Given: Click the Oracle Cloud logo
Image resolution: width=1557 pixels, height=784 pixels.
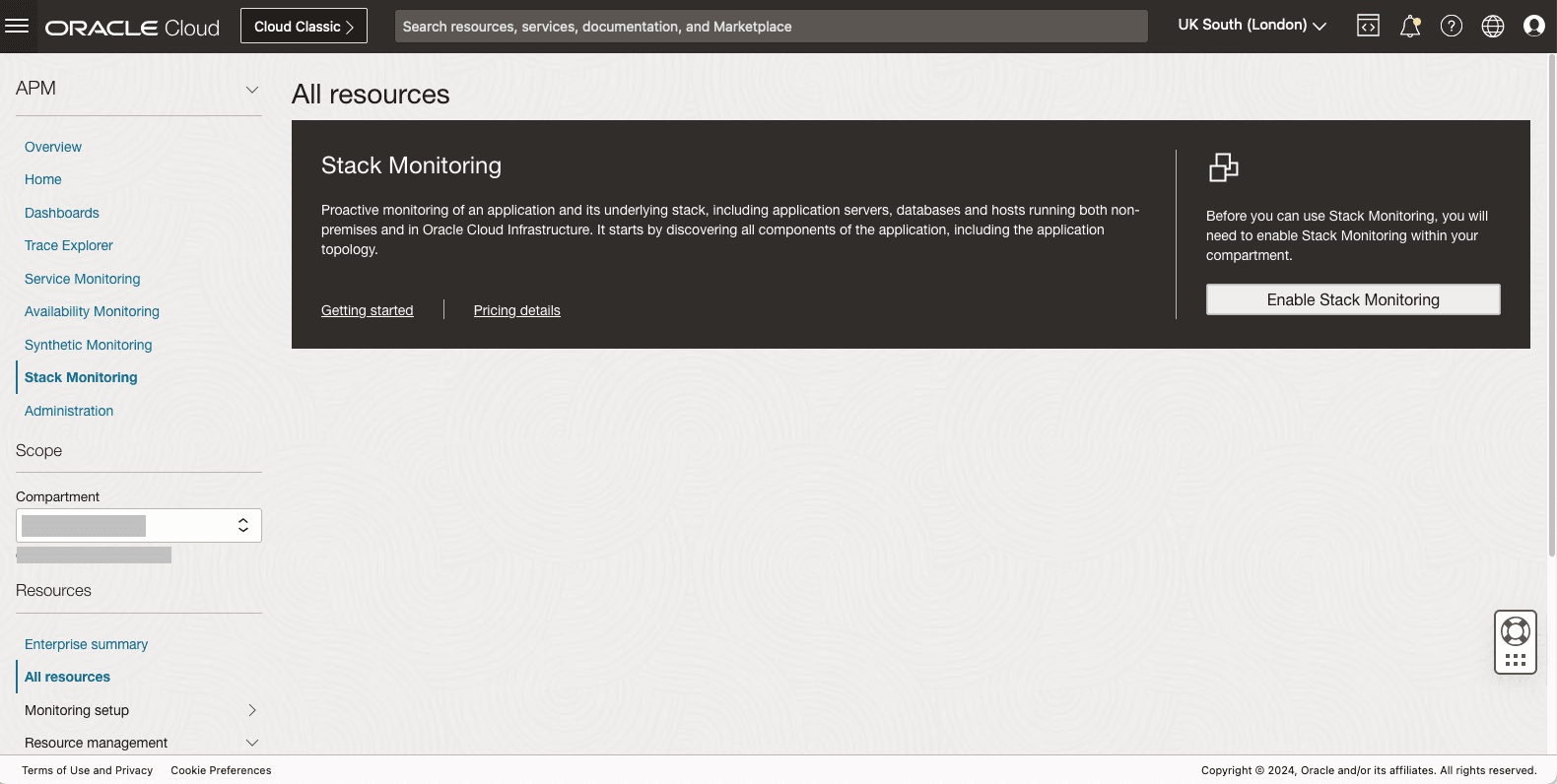Looking at the screenshot, I should (x=132, y=28).
